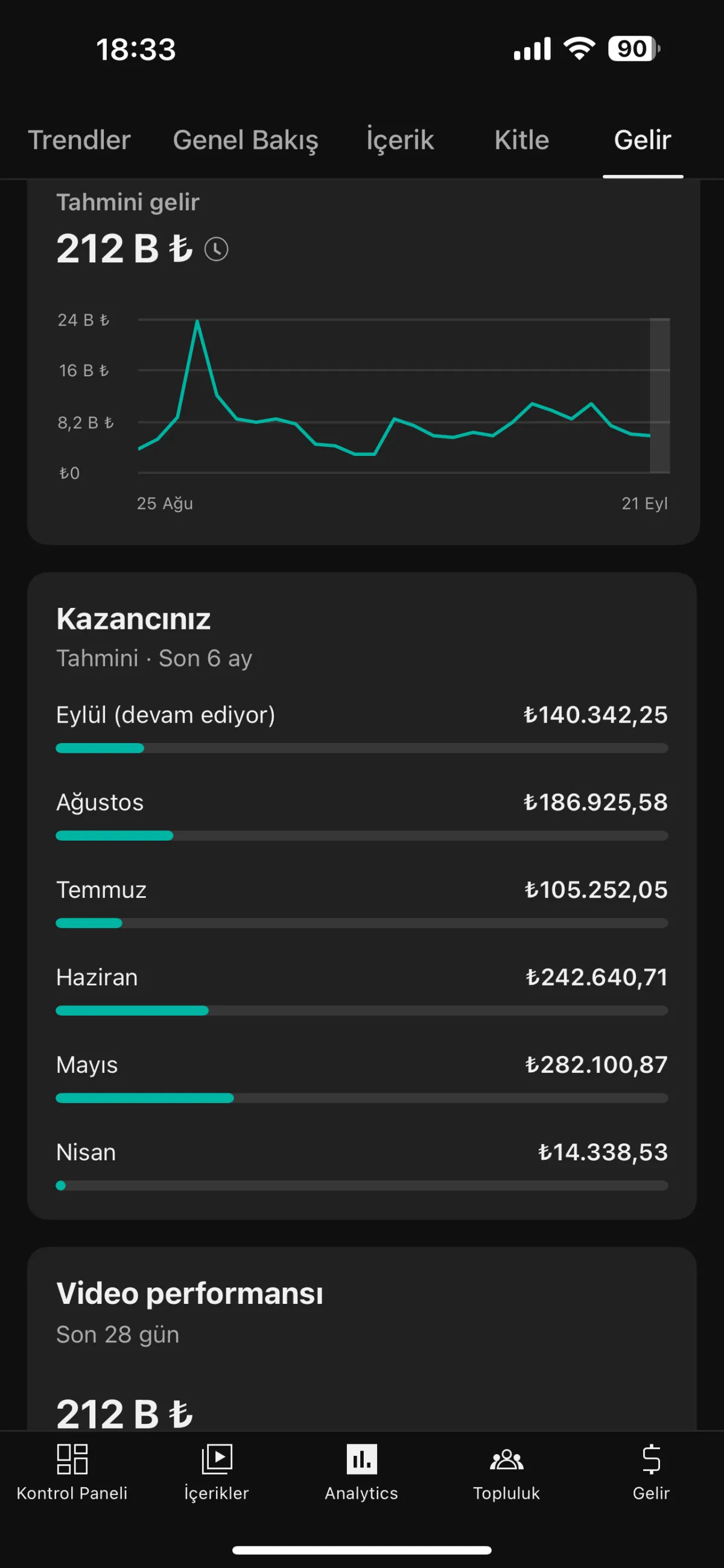Screen dimensions: 724x1568
Task: Open the İçerikler bottom navigation icon
Action: (217, 1459)
